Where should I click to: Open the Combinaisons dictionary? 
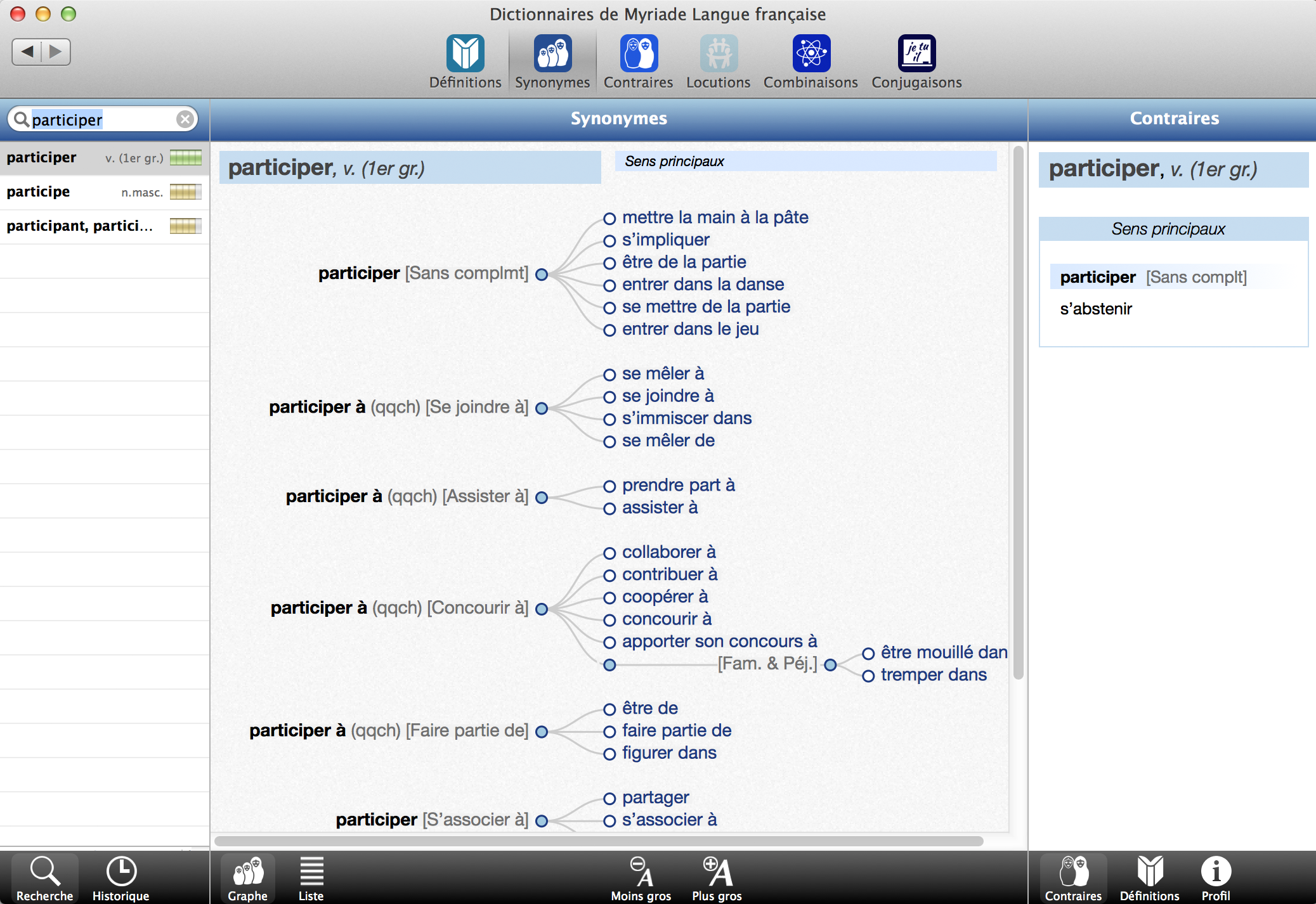[x=811, y=62]
